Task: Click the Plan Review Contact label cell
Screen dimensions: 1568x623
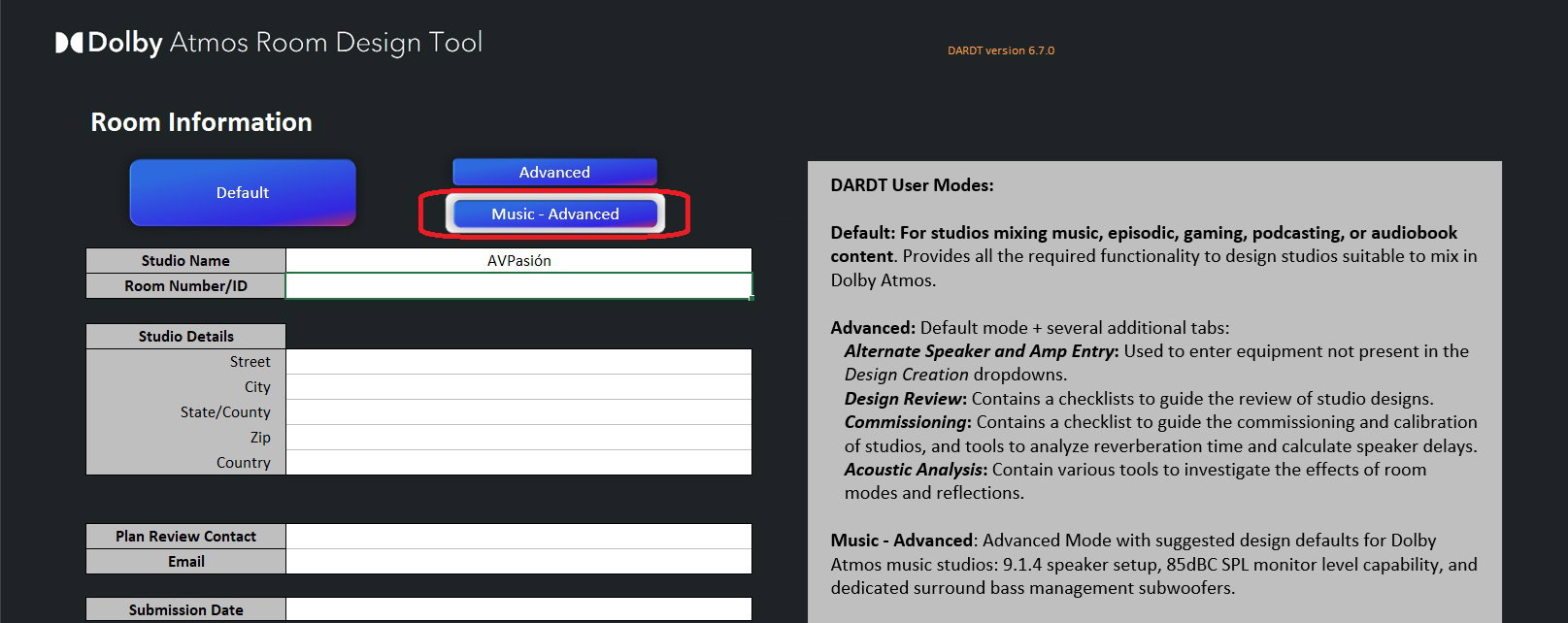Action: [x=185, y=536]
